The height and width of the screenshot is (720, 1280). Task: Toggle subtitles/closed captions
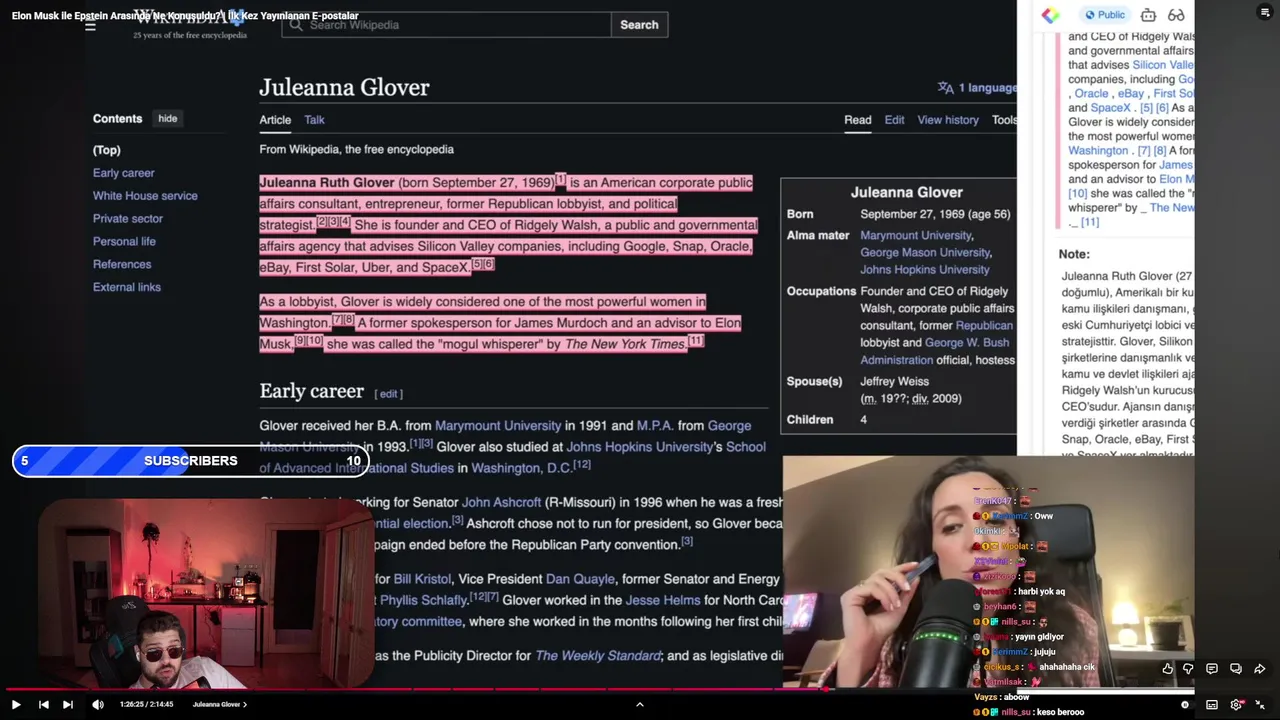coord(1212,704)
